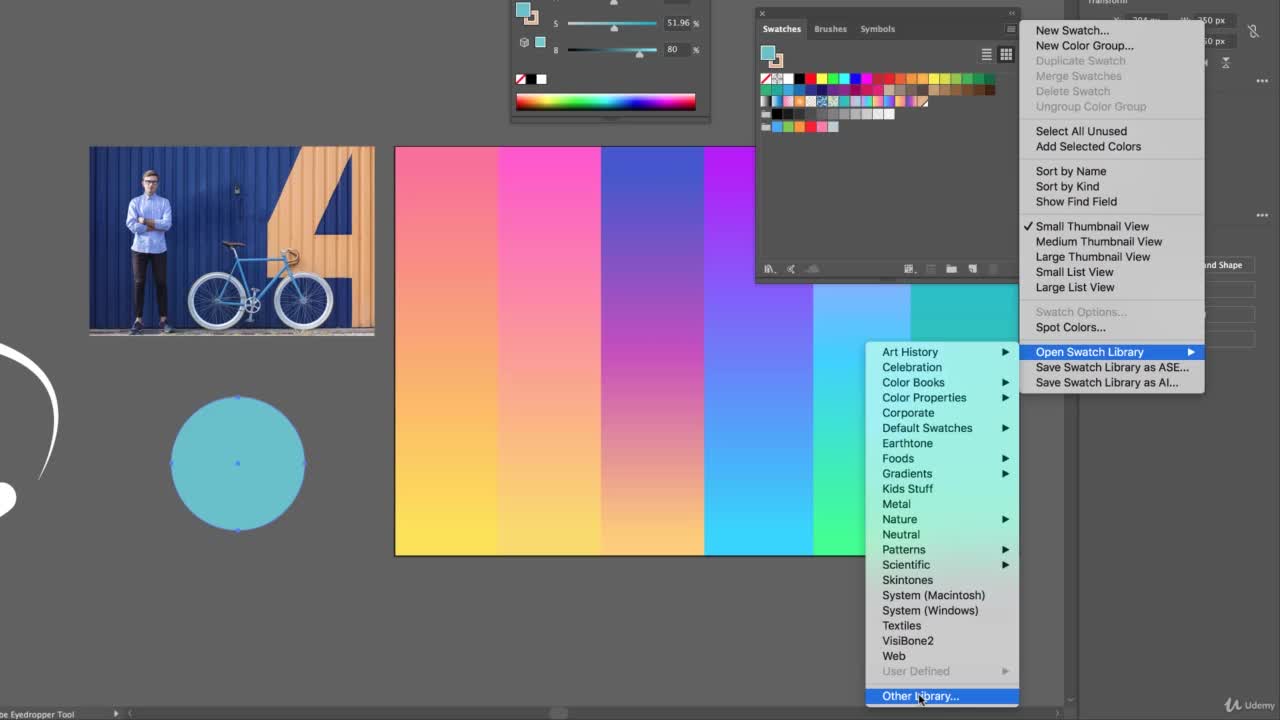Click the None swatch in Color panel
Screen dimensions: 1280x720
point(520,79)
